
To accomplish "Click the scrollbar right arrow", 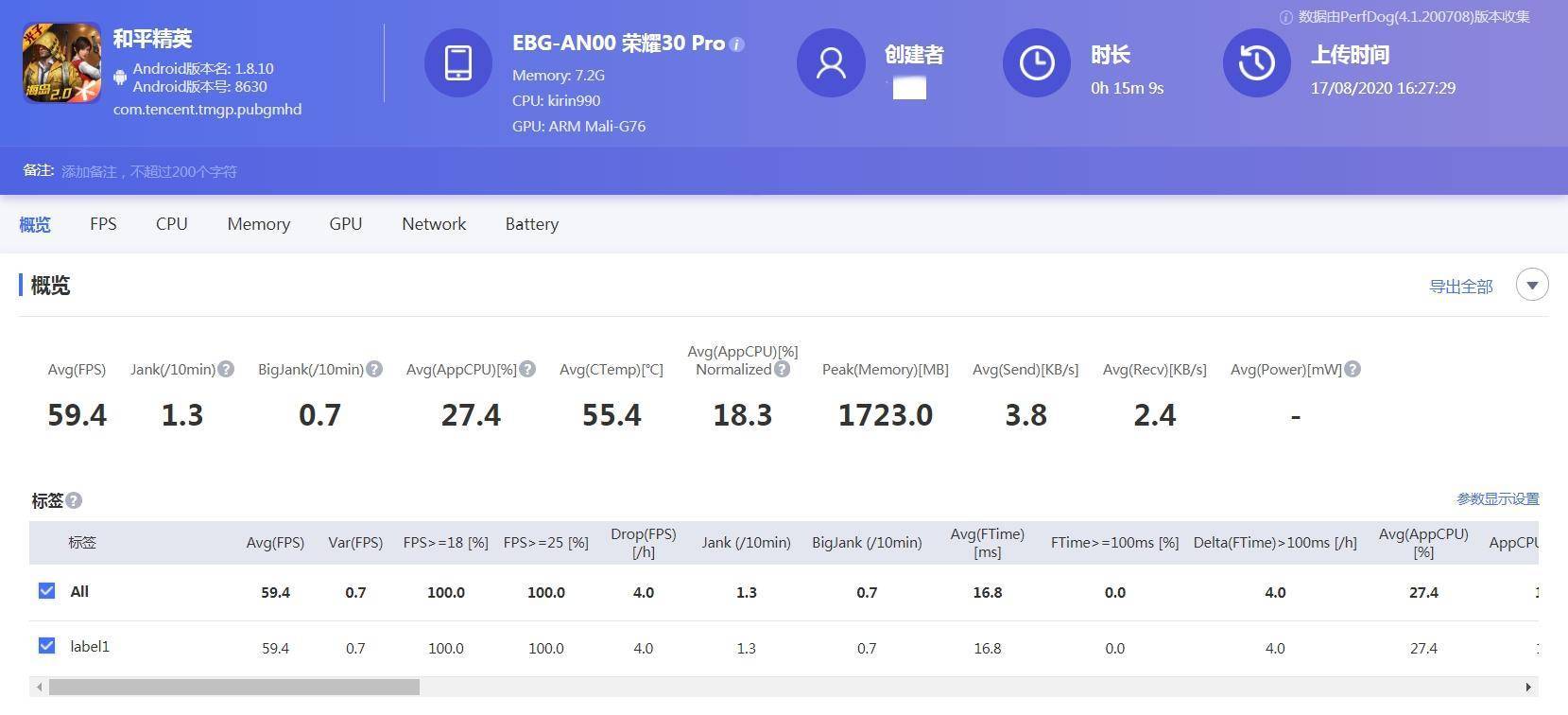I will coord(1528,687).
